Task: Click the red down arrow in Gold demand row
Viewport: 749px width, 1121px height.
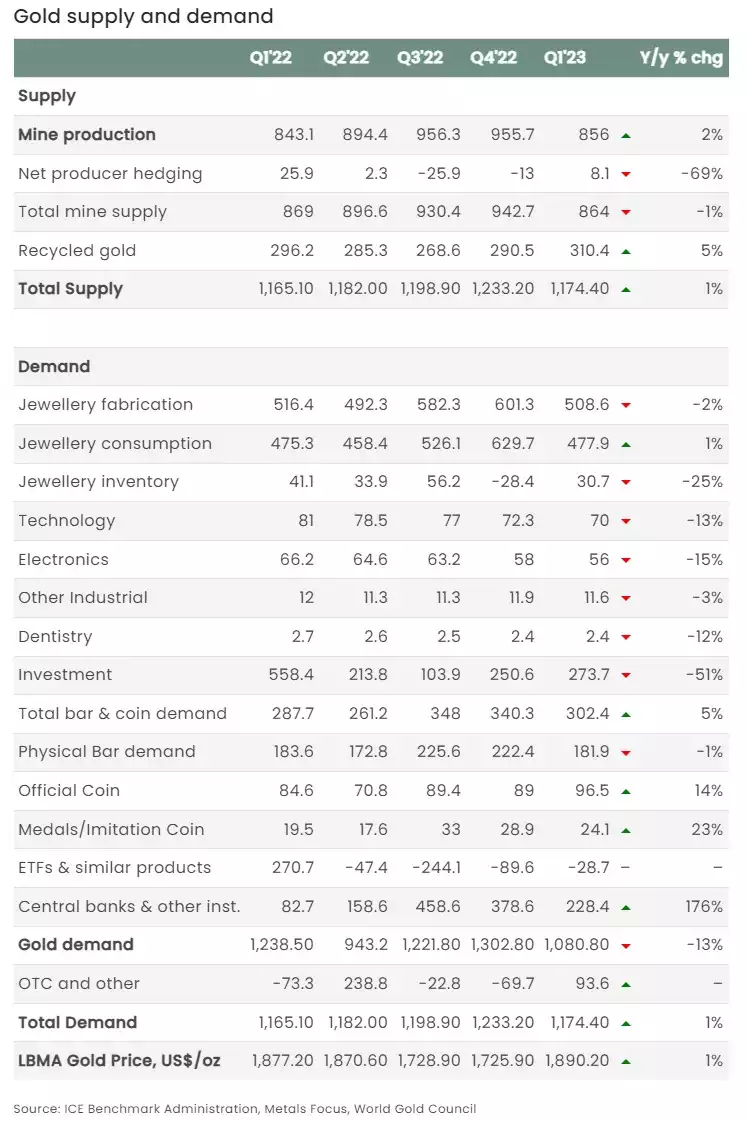Action: coord(626,945)
